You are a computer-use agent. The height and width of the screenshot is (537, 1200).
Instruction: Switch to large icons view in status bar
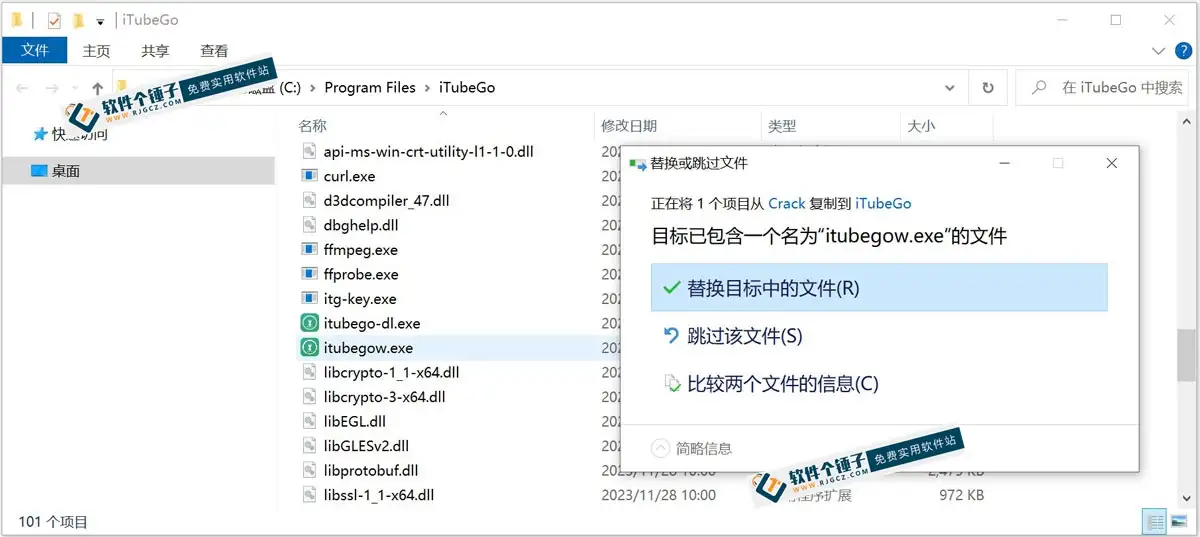1179,522
